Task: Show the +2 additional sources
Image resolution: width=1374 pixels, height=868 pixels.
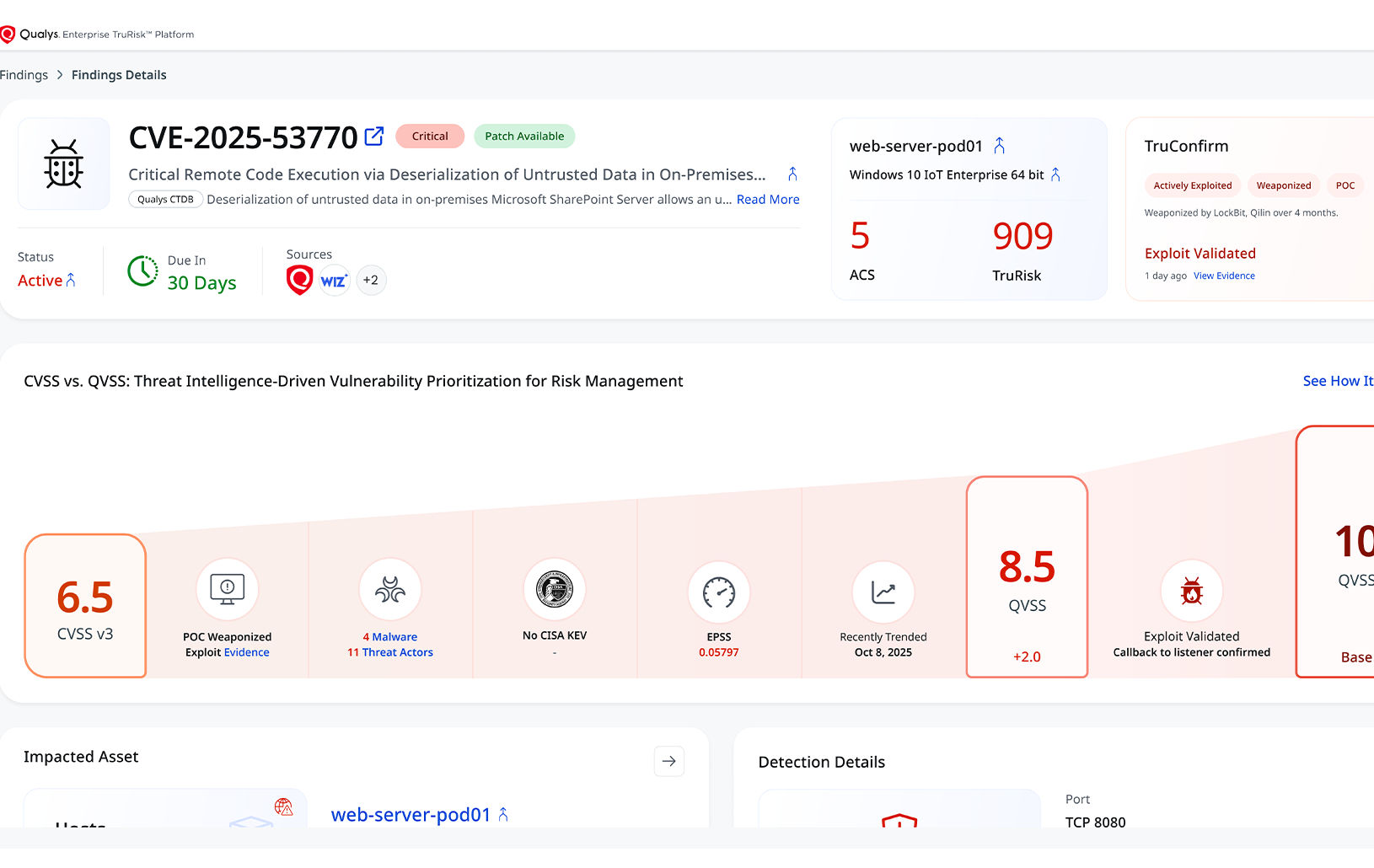Action: [x=371, y=281]
